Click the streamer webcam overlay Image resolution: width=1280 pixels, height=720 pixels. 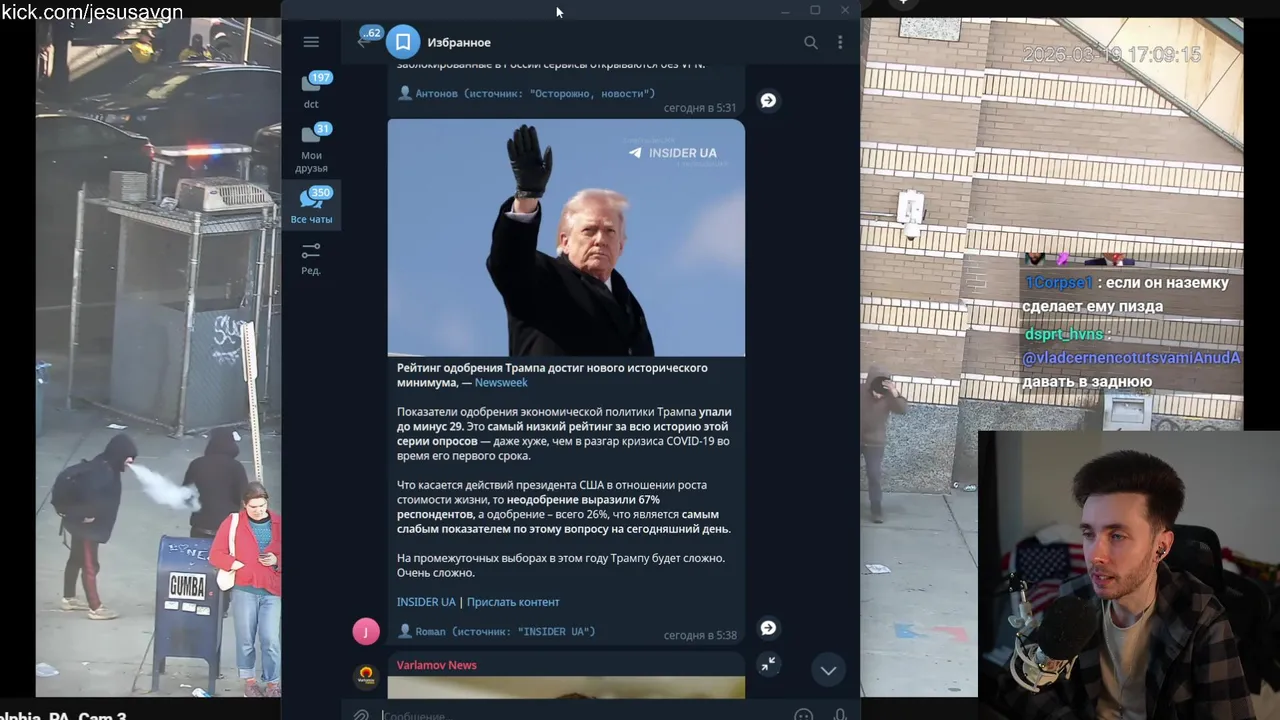[1129, 575]
